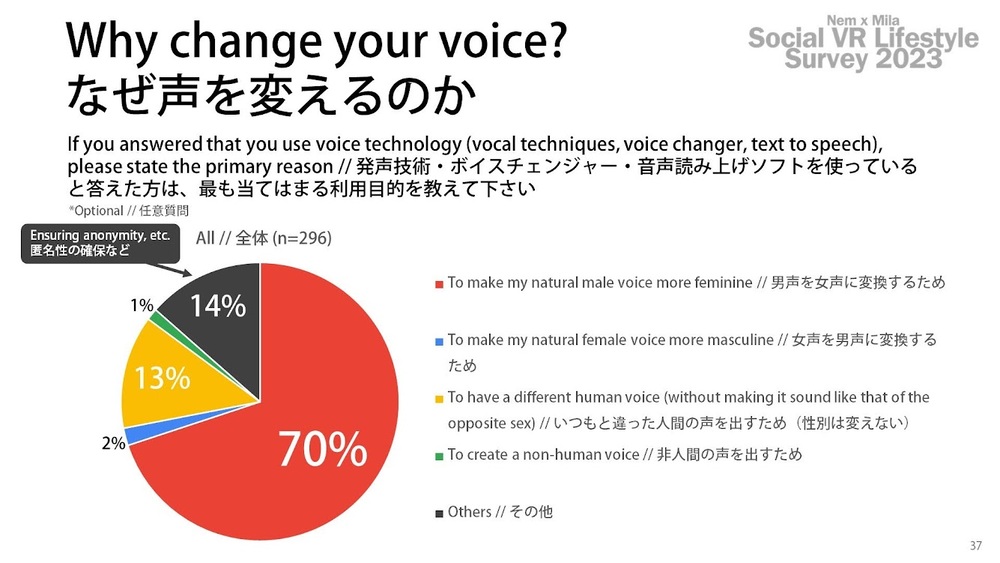Click the thin blue 2% pie slice
The width and height of the screenshot is (1000, 563).
pos(134,435)
